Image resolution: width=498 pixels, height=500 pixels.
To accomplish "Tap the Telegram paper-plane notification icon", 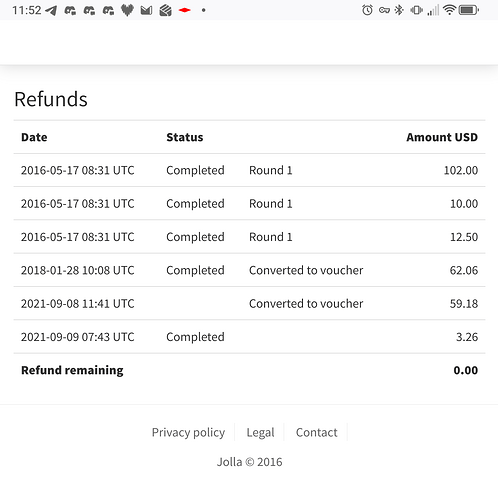I will pos(51,10).
